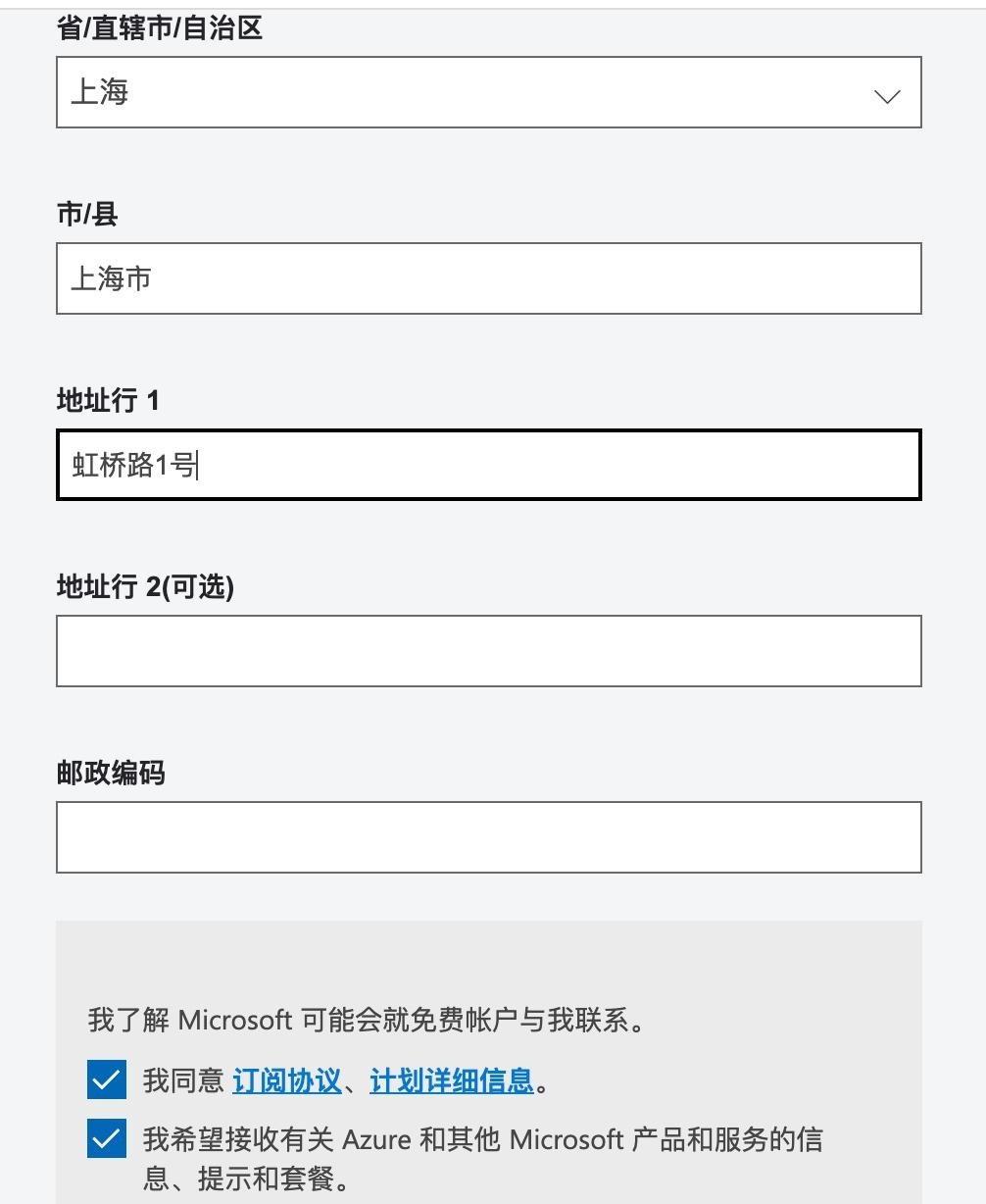Click the 我同意 text beside the checkbox
Viewport: 986px width, 1204px height.
(183, 1080)
